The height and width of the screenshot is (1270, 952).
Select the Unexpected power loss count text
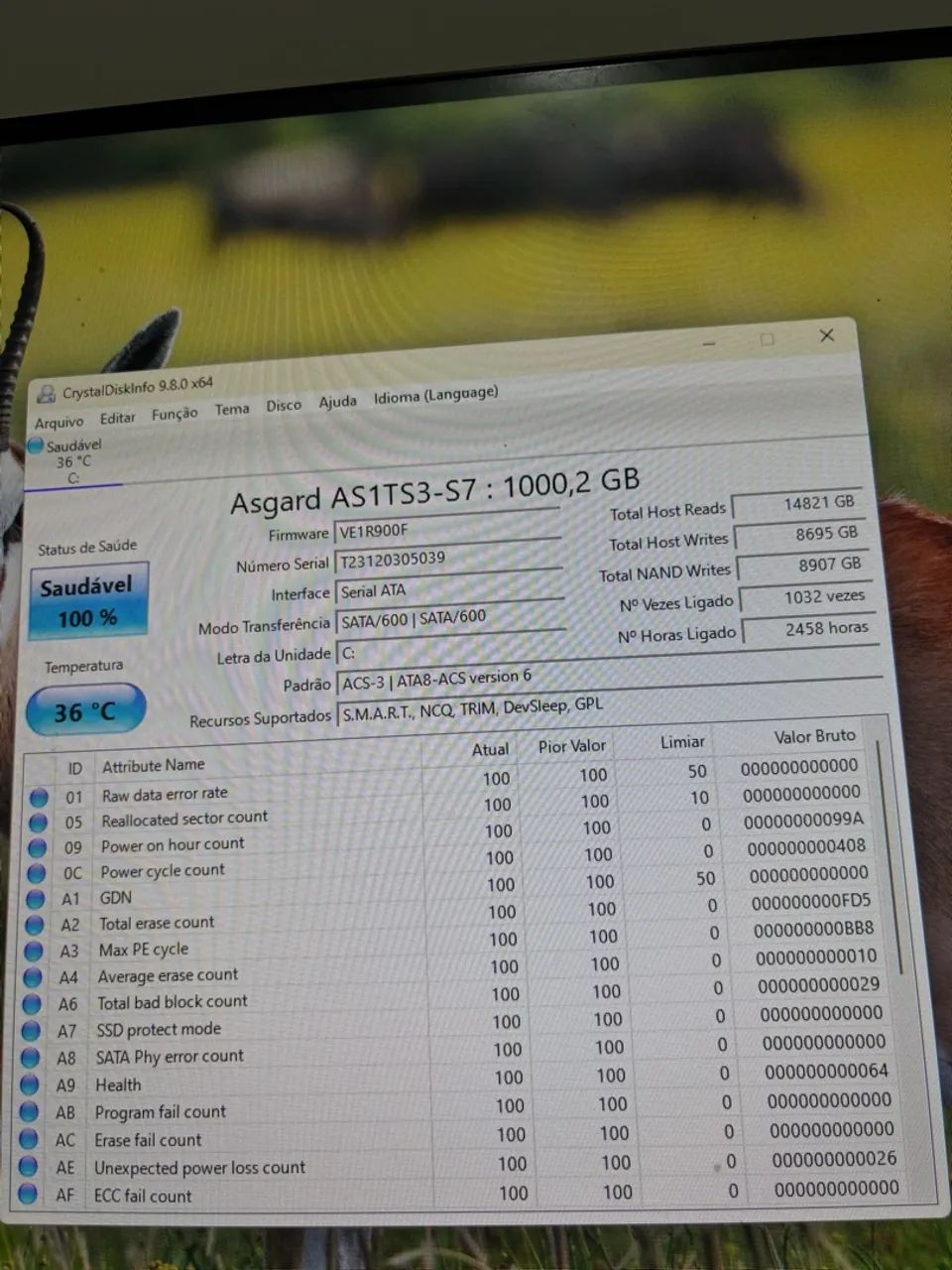[x=200, y=1168]
